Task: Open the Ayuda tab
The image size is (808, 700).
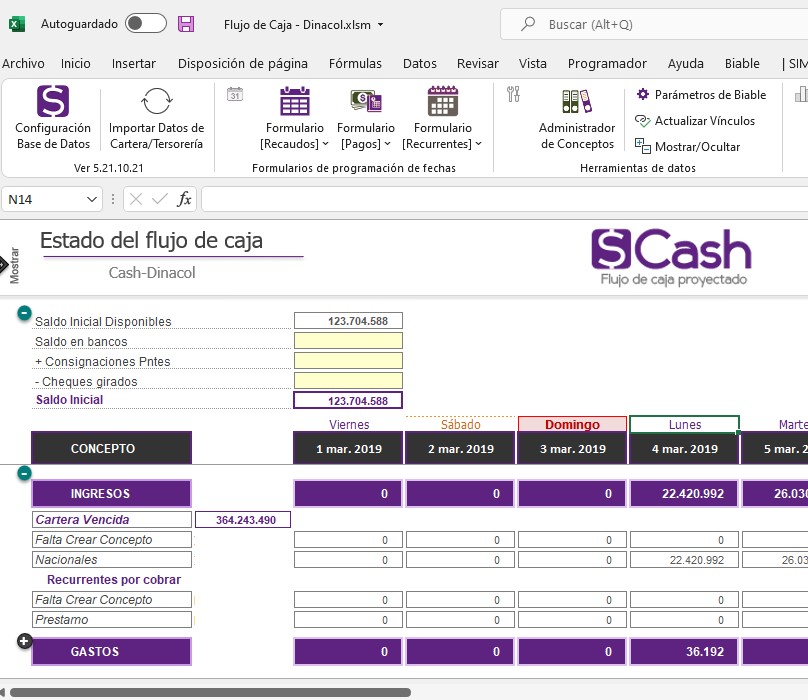Action: coord(685,63)
